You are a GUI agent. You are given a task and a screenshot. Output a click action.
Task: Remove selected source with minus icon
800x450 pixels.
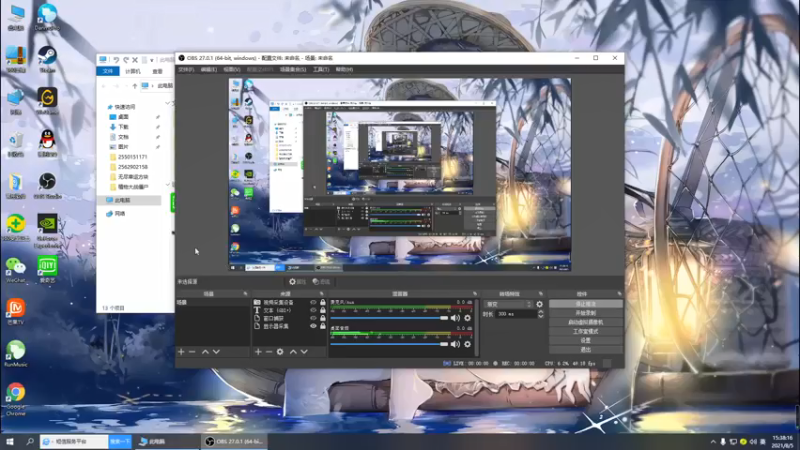pyautogui.click(x=269, y=352)
